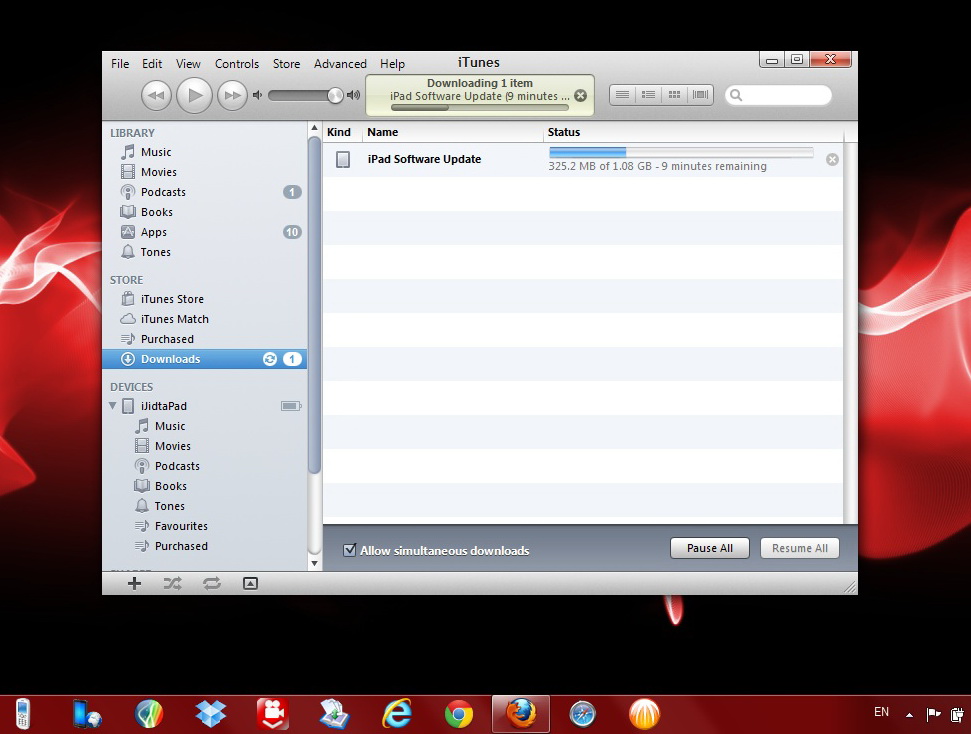Open Google Chrome from the taskbar
971x734 pixels.
pyautogui.click(x=458, y=714)
